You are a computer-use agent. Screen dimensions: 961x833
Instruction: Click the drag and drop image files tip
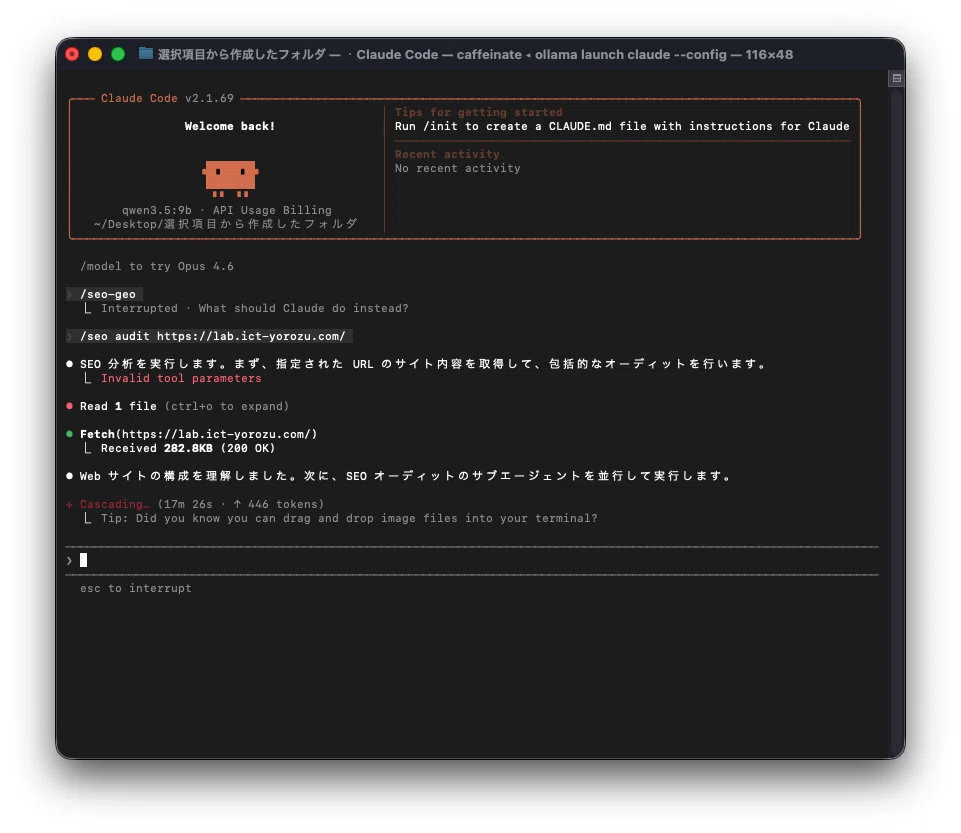[x=349, y=519]
